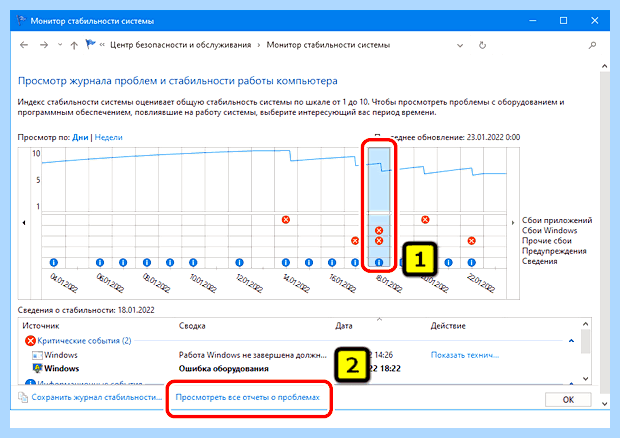Click the information icon for 10.01.2022
Image resolution: width=620 pixels, height=438 pixels.
(193, 262)
